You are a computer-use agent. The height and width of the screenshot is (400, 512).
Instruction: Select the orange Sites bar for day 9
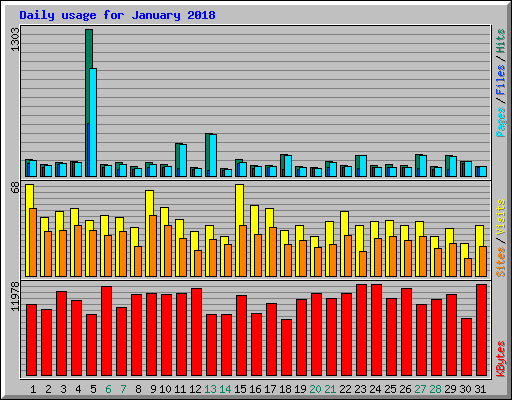click(153, 246)
